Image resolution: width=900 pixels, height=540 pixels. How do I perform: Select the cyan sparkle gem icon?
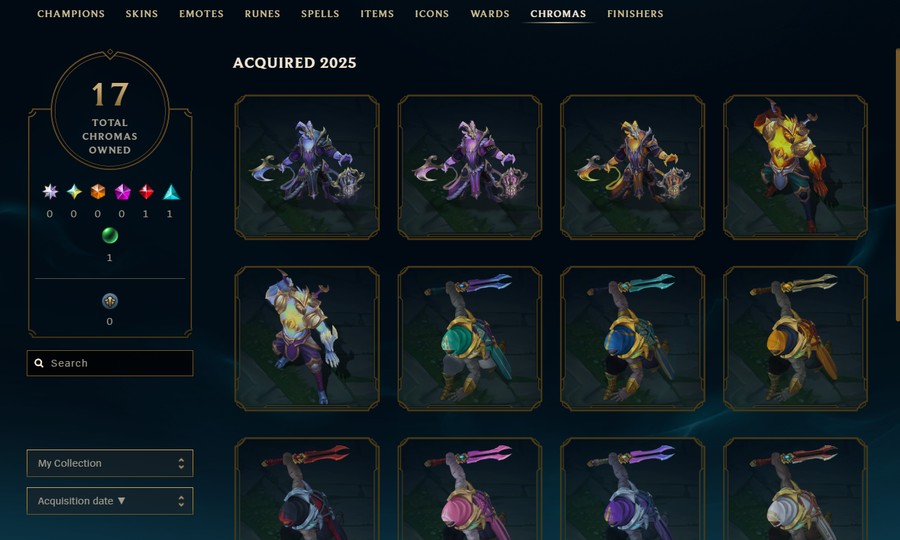(x=74, y=192)
